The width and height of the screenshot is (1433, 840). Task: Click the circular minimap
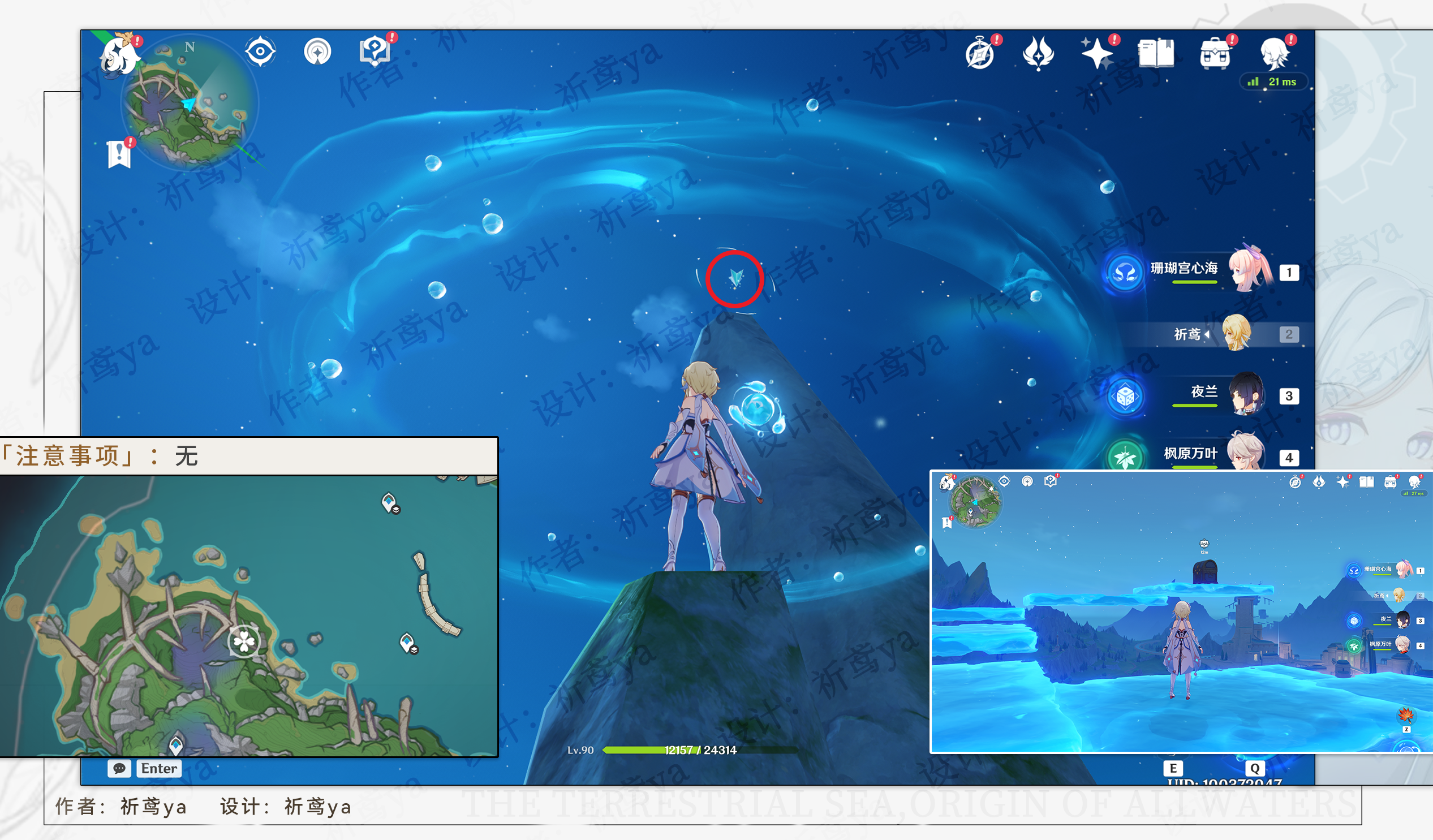190,102
